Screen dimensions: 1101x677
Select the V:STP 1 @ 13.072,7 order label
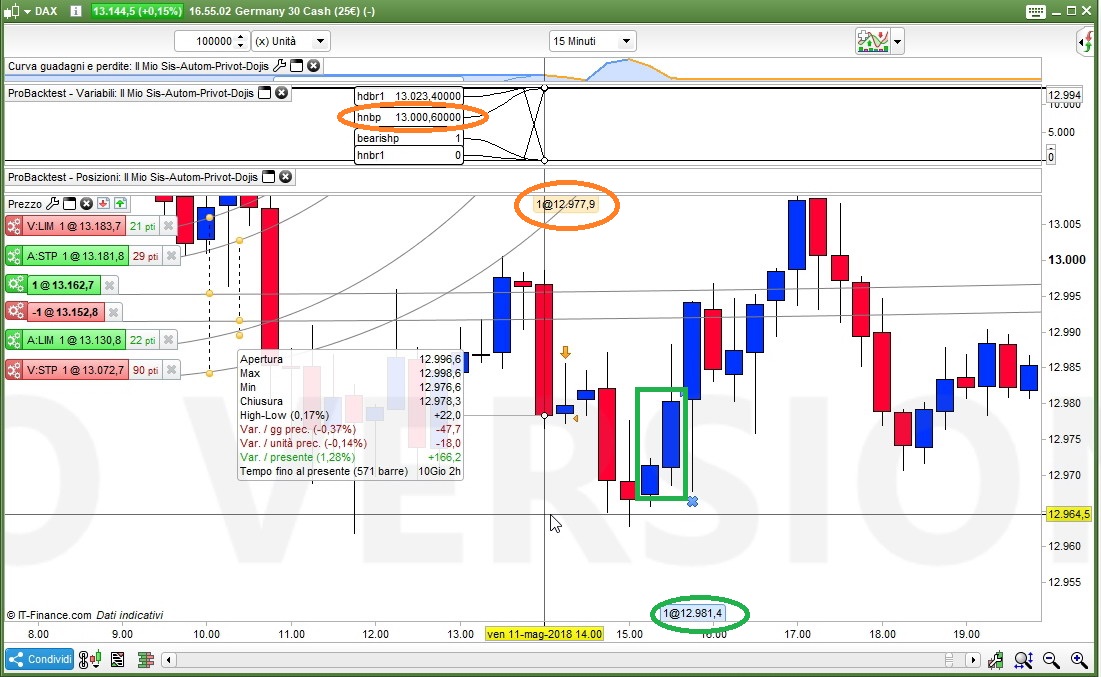click(75, 370)
